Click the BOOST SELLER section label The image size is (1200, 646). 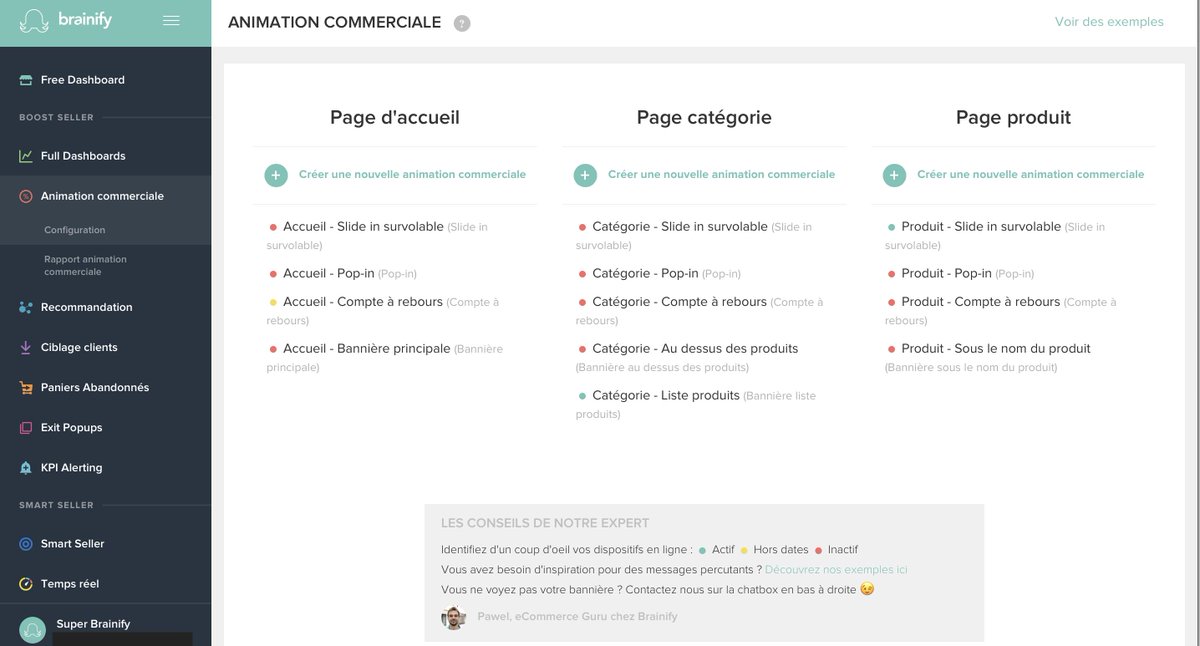(x=56, y=118)
